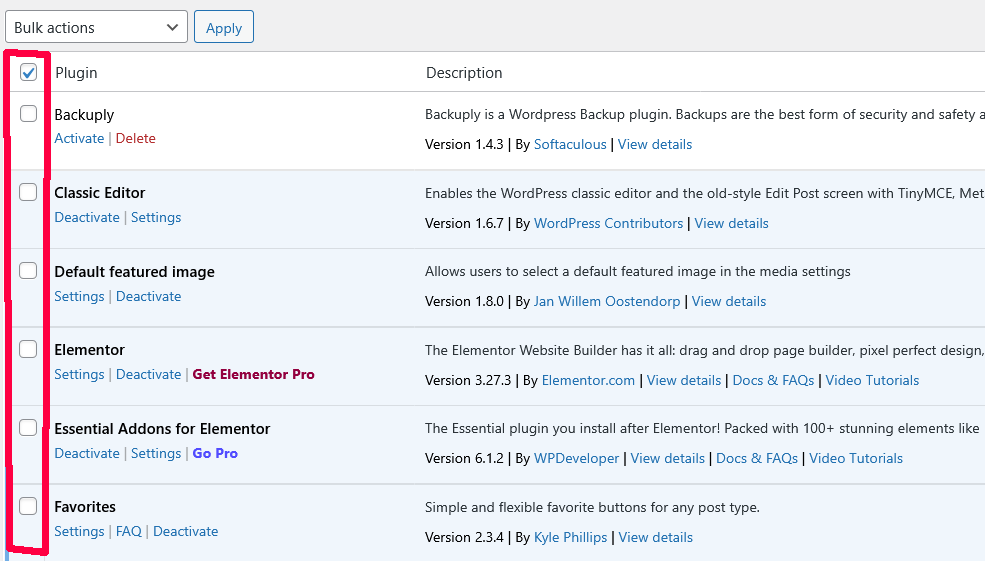The height and width of the screenshot is (561, 985).
Task: Open Softaculous author link
Action: tap(570, 144)
